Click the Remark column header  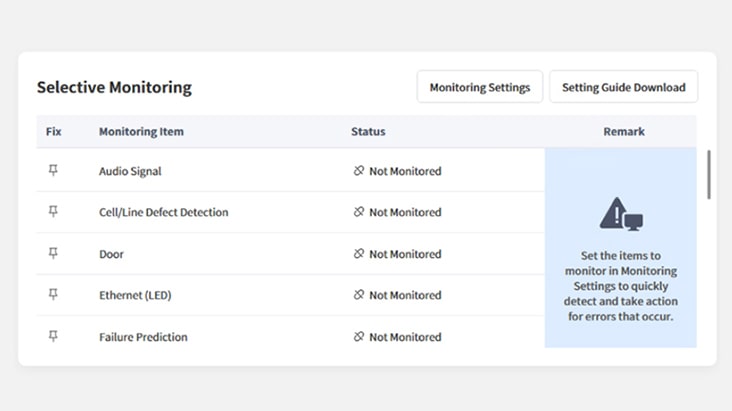tap(624, 132)
